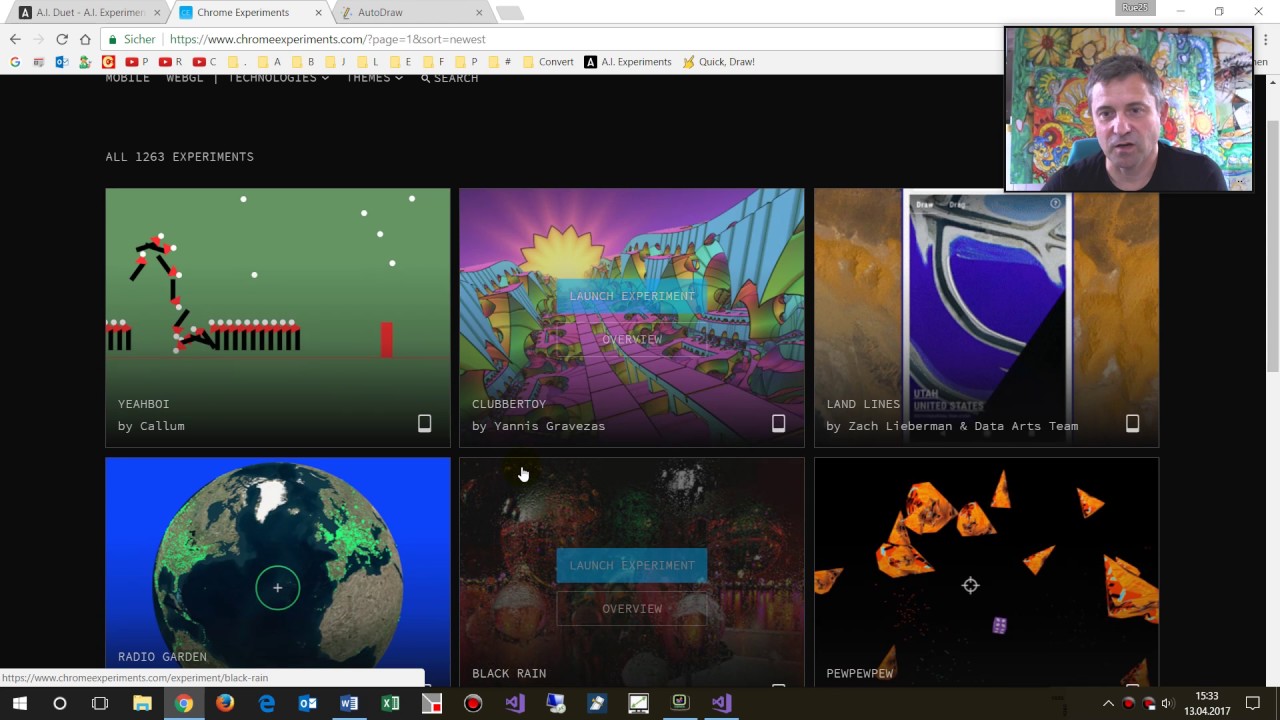Image resolution: width=1280 pixels, height=720 pixels.
Task: Go back to the previous page
Action: 15,39
